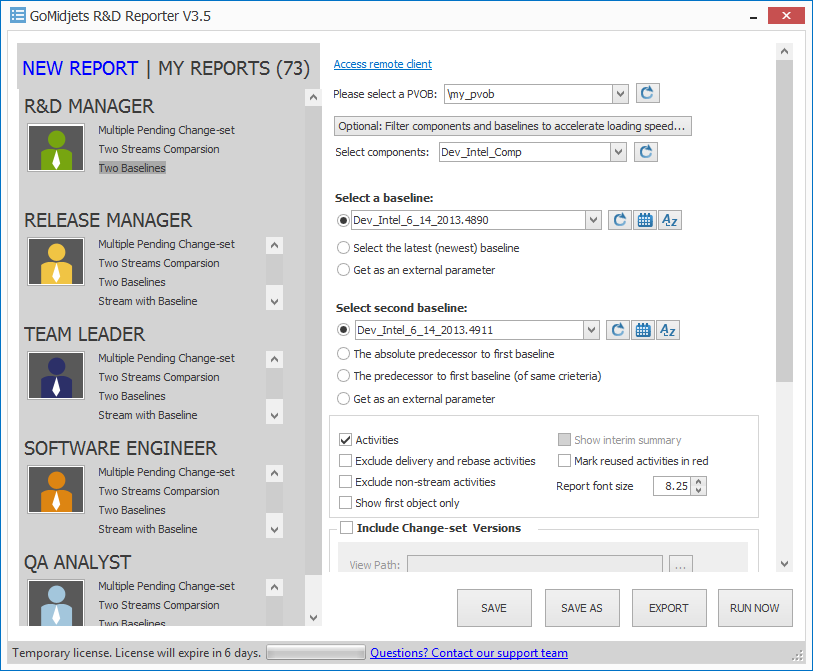
Task: Open the Dev_Intel_Comp components dropdown
Action: 619,152
